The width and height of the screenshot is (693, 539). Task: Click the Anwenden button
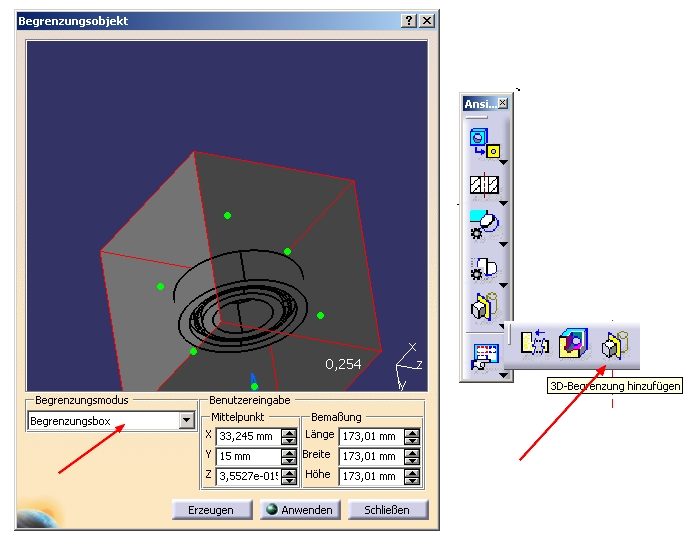[x=300, y=510]
